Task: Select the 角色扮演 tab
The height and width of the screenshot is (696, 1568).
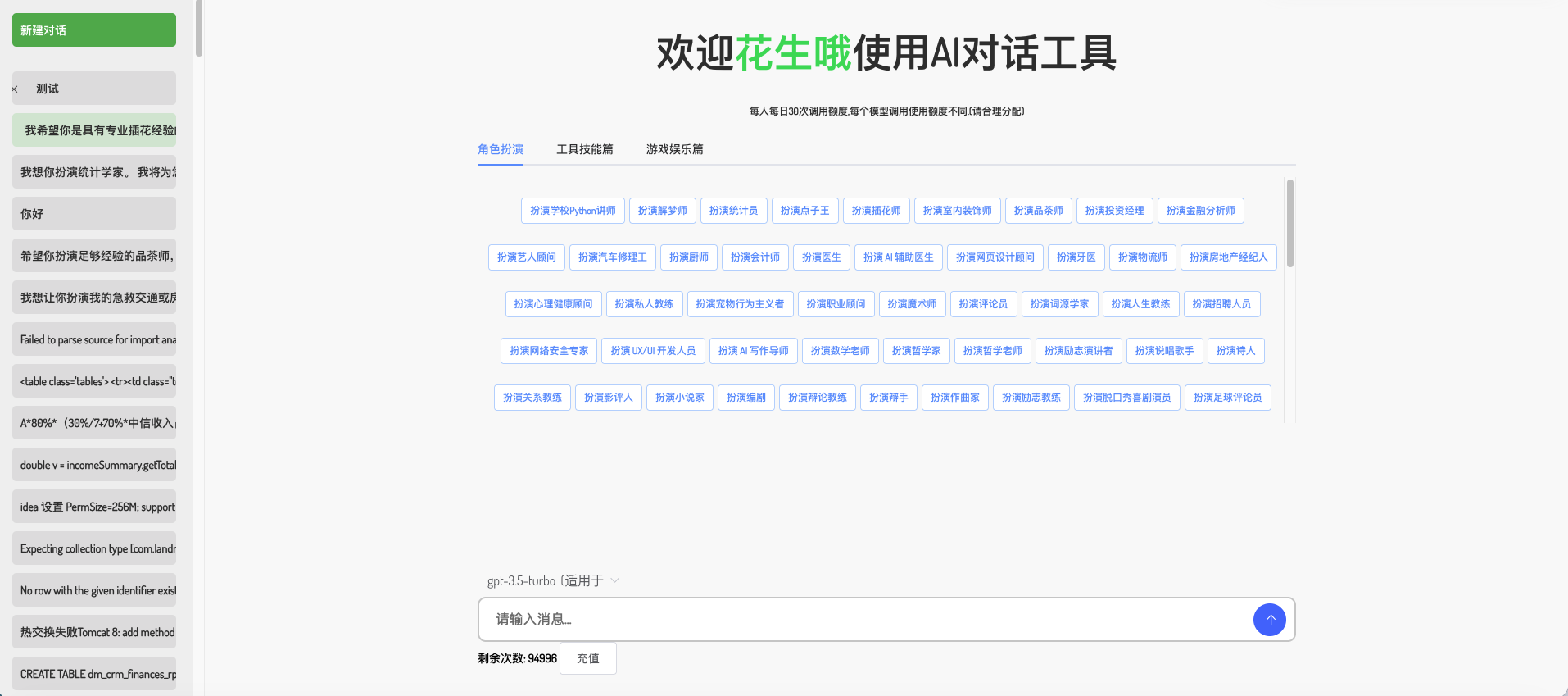Action: click(500, 149)
